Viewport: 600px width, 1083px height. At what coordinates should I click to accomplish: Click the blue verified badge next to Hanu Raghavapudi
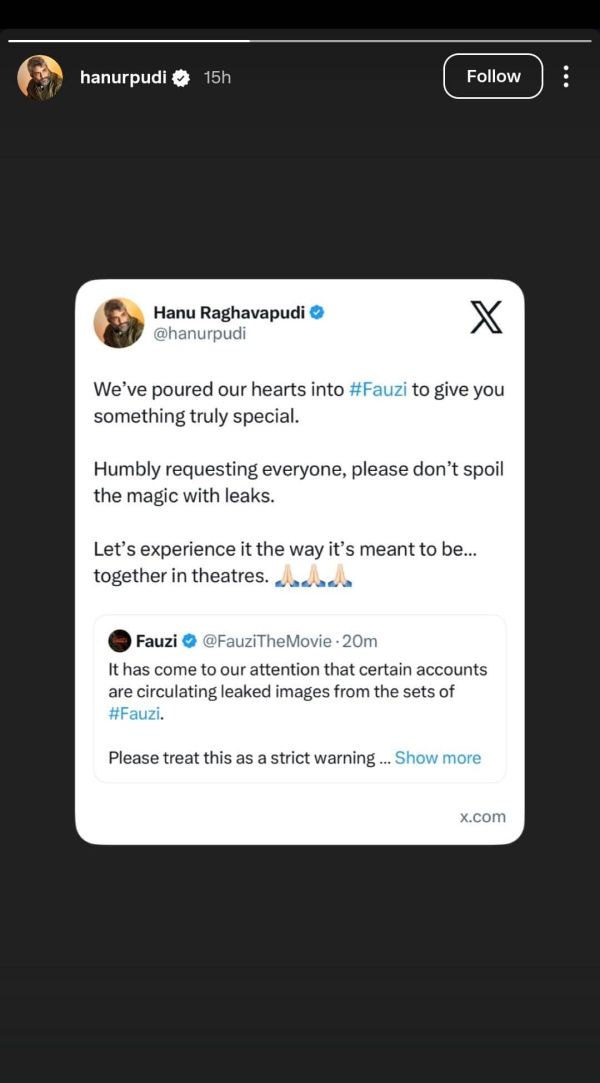click(x=317, y=313)
